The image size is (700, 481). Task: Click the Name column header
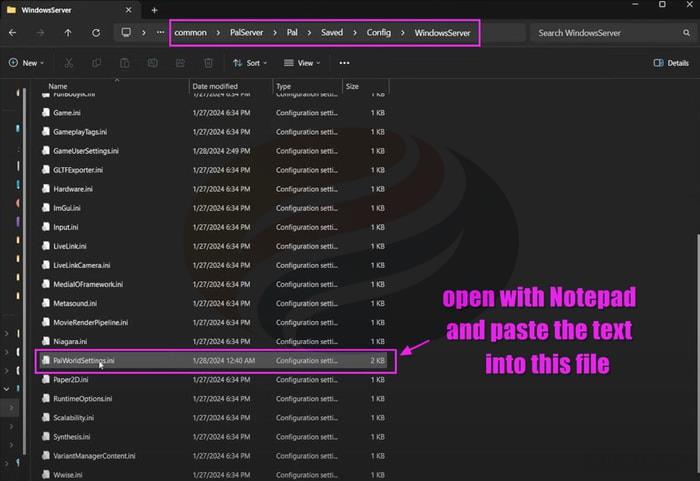(58, 87)
